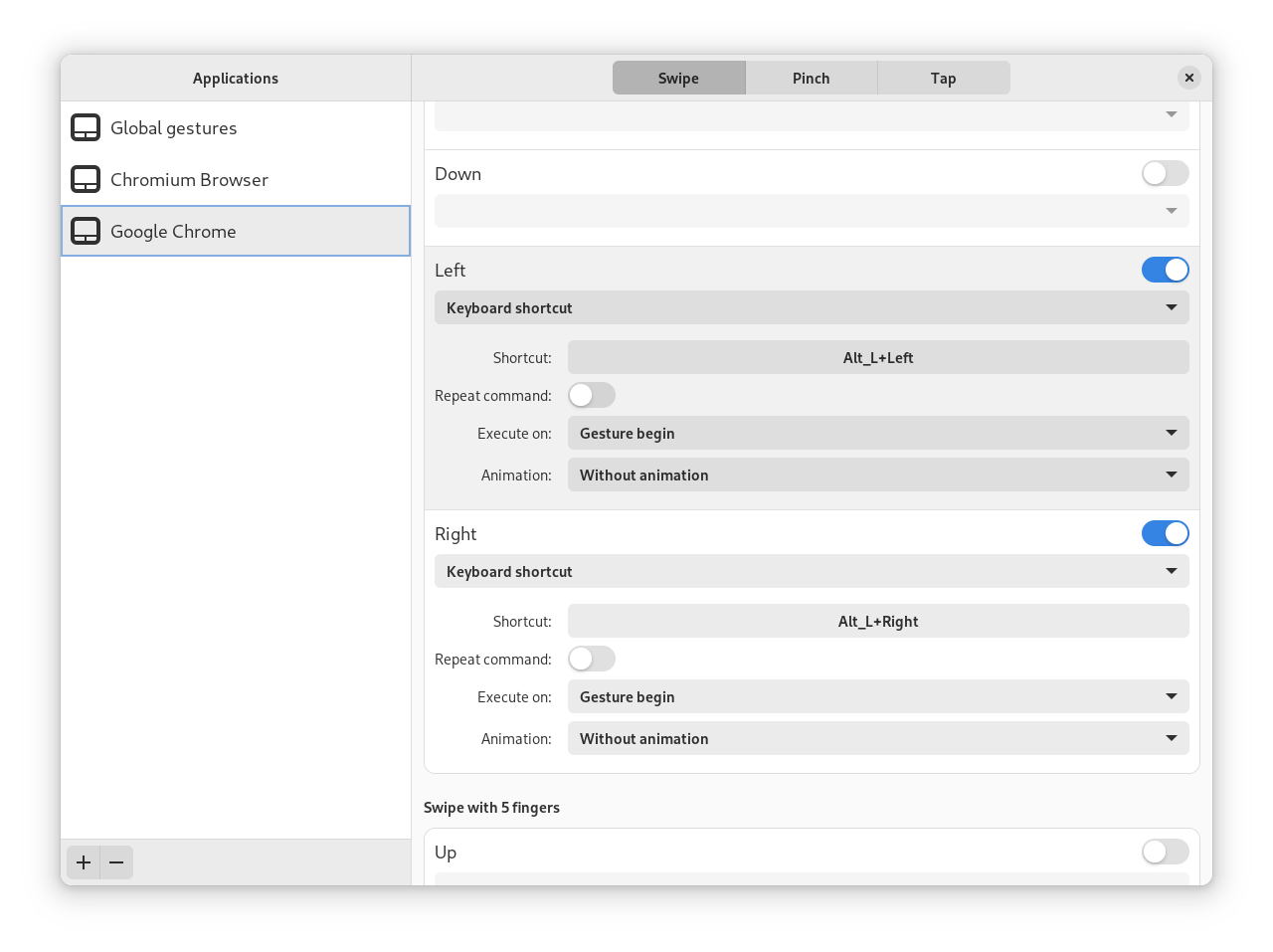Open the partially visible dropdown above Down

coord(812,115)
